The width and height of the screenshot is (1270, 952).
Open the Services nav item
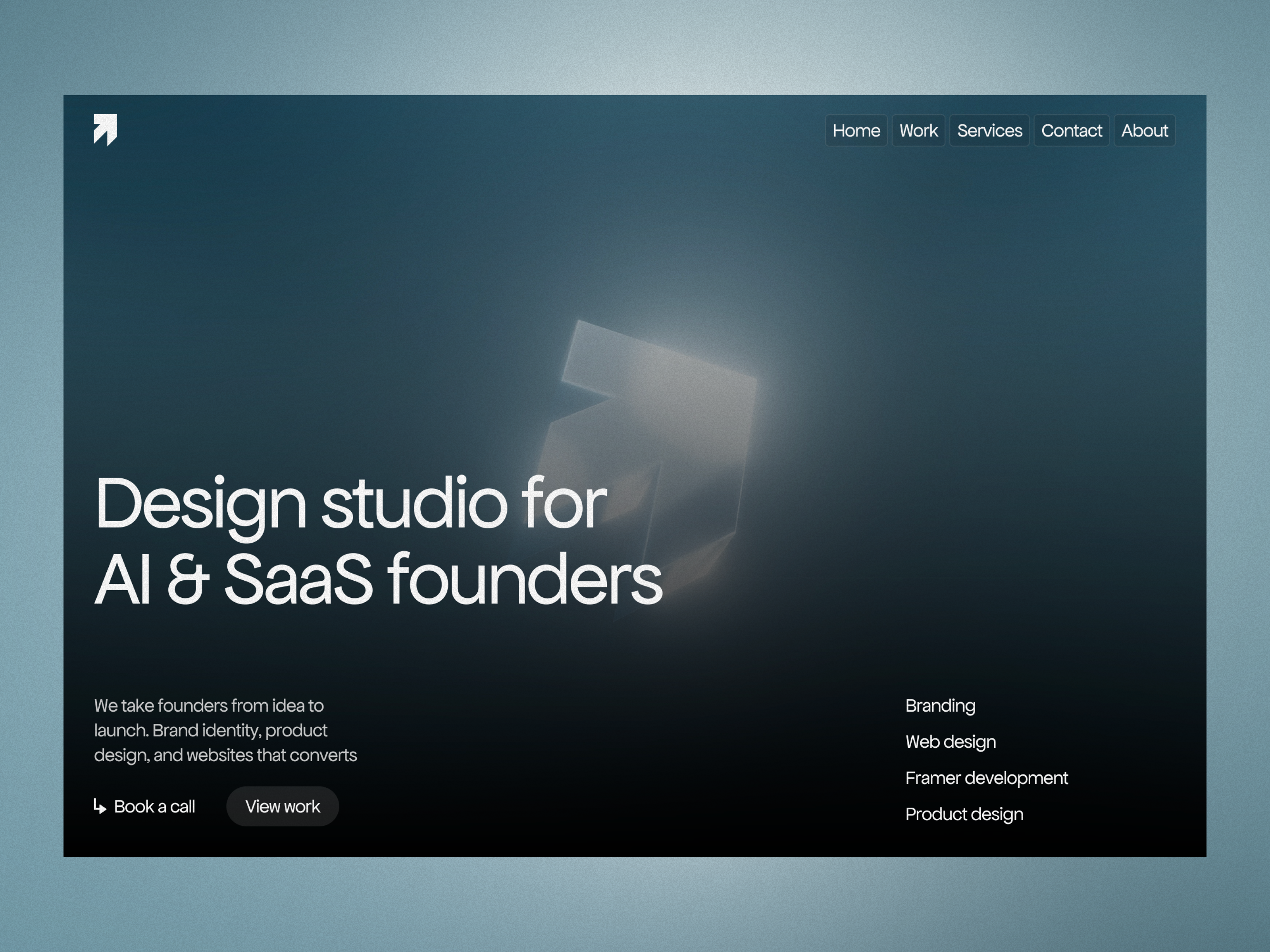click(x=989, y=130)
